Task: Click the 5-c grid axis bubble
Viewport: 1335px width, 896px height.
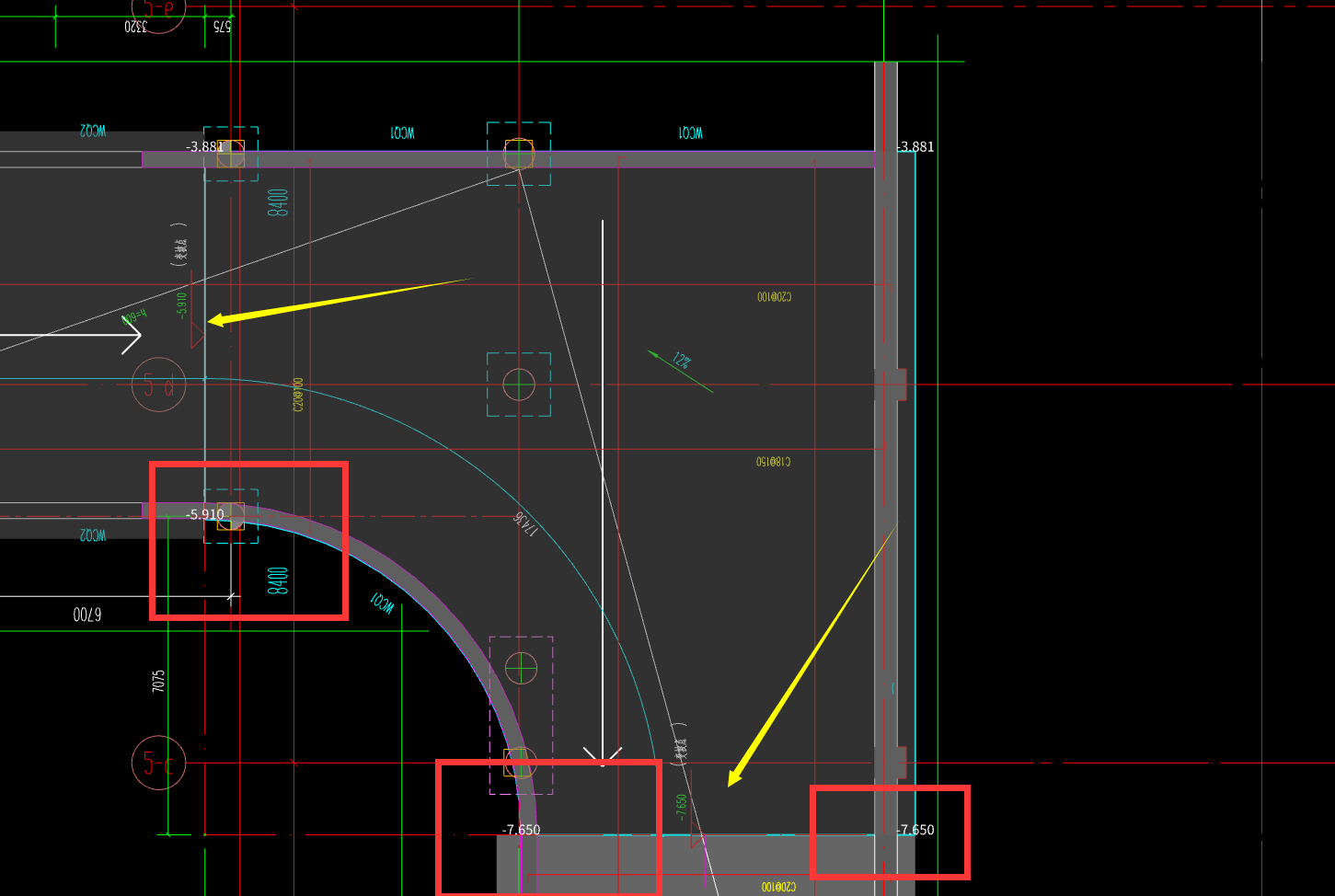Action: 159,763
